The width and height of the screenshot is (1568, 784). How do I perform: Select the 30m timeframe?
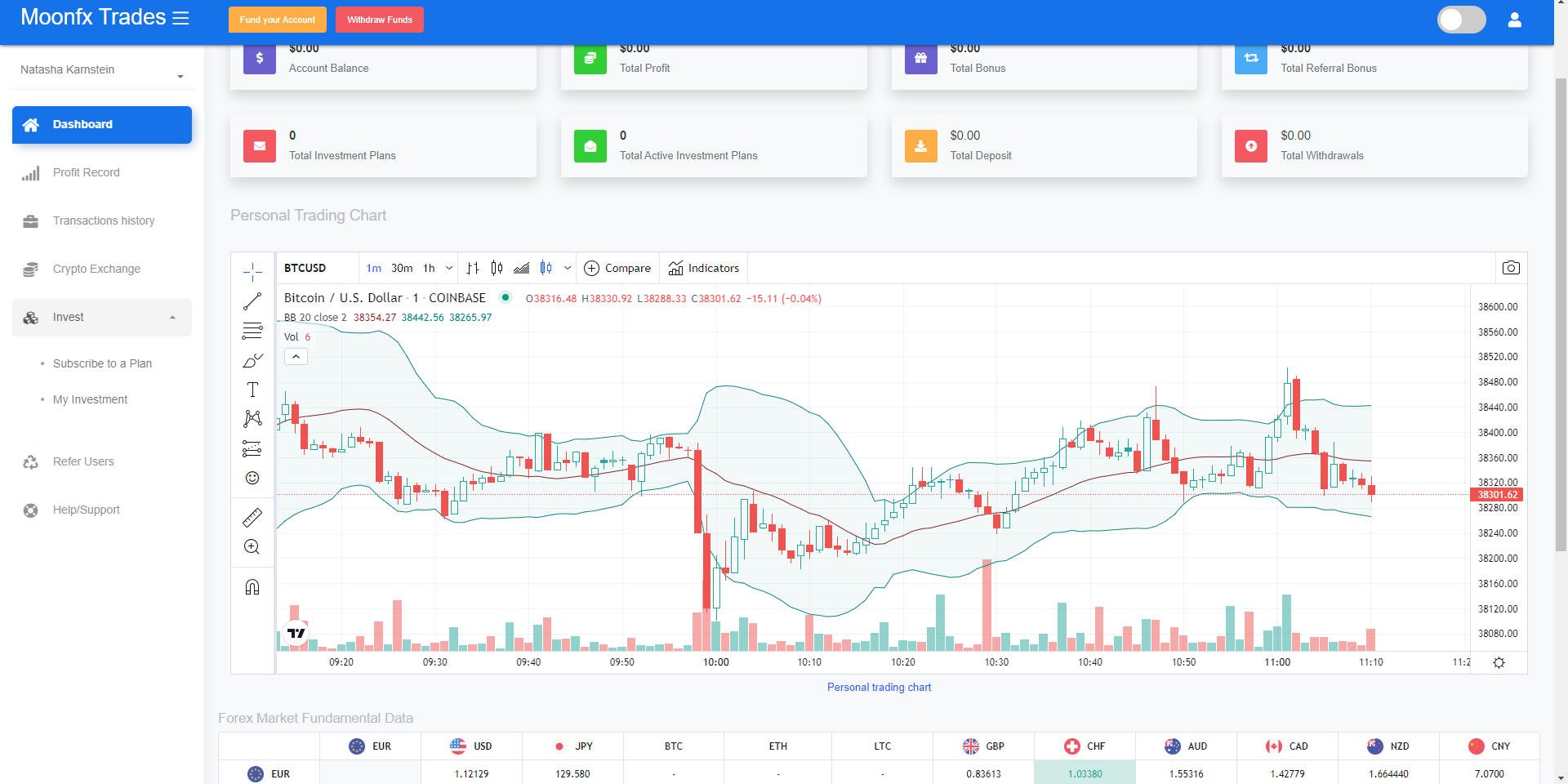[402, 268]
